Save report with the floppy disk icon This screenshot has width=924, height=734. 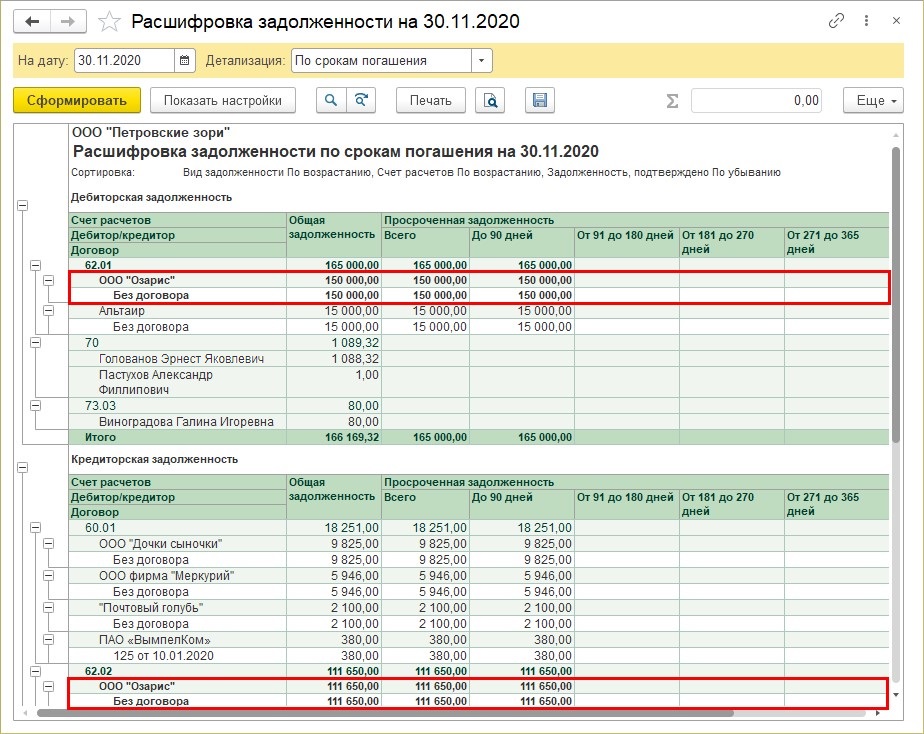[539, 101]
